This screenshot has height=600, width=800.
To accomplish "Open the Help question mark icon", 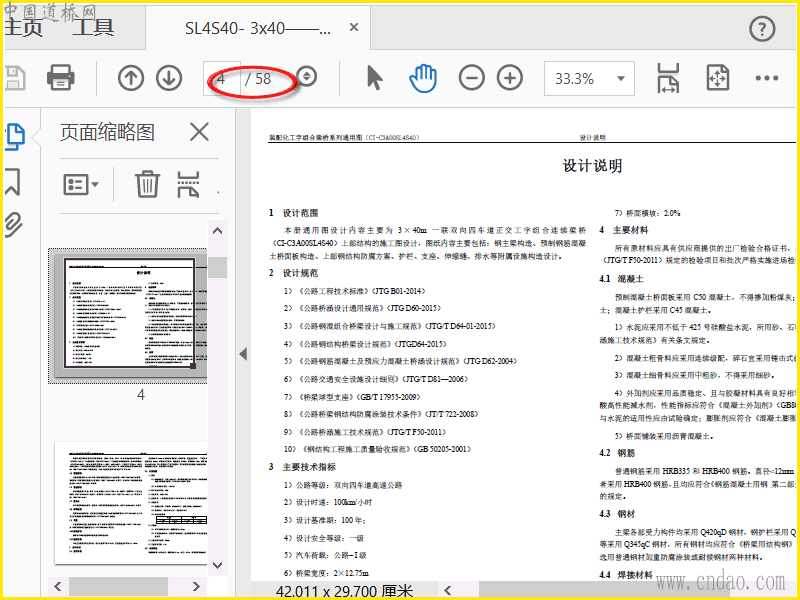I will click(762, 29).
